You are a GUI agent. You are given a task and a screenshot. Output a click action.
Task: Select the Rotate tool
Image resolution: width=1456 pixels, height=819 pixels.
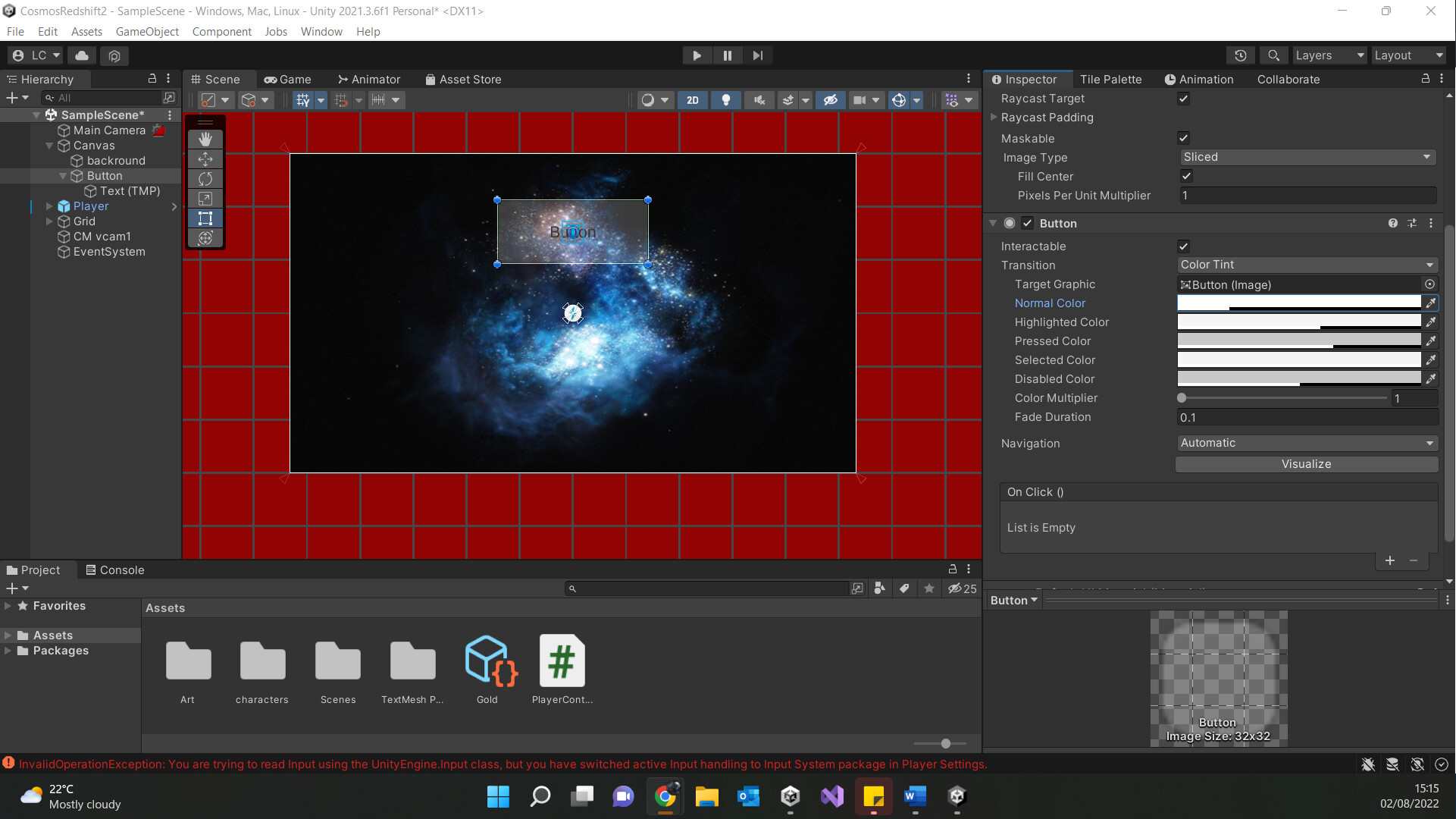coord(205,179)
